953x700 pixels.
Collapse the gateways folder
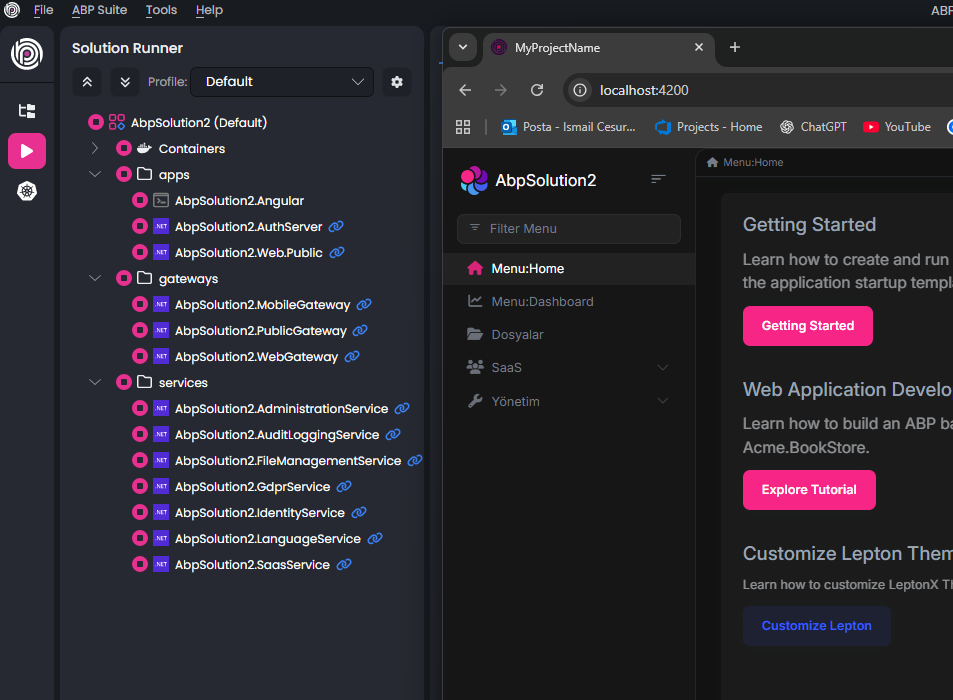click(x=95, y=279)
